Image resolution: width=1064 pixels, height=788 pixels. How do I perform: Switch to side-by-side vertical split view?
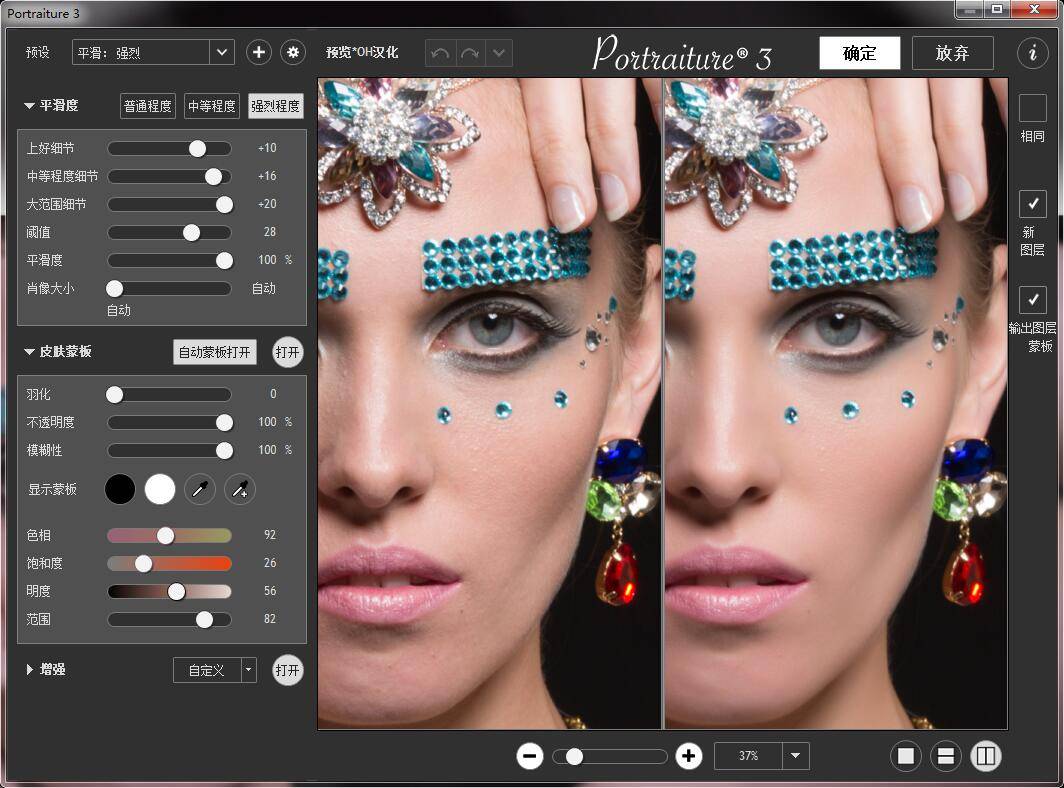[x=985, y=756]
